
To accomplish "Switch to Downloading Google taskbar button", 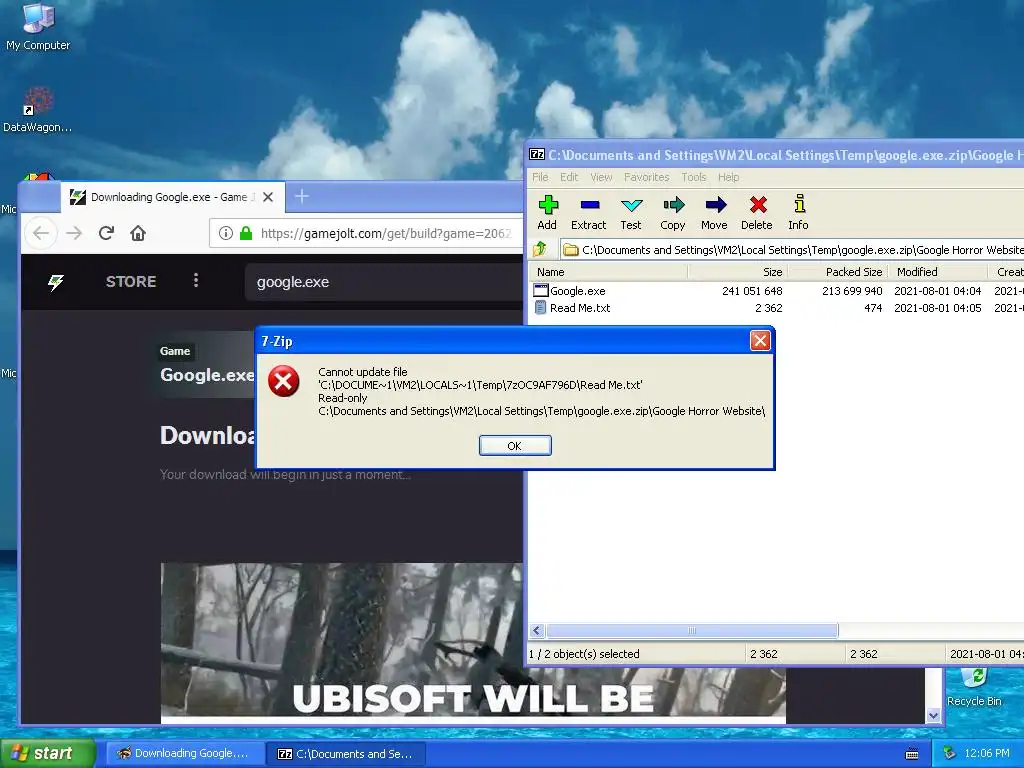I will pyautogui.click(x=185, y=753).
